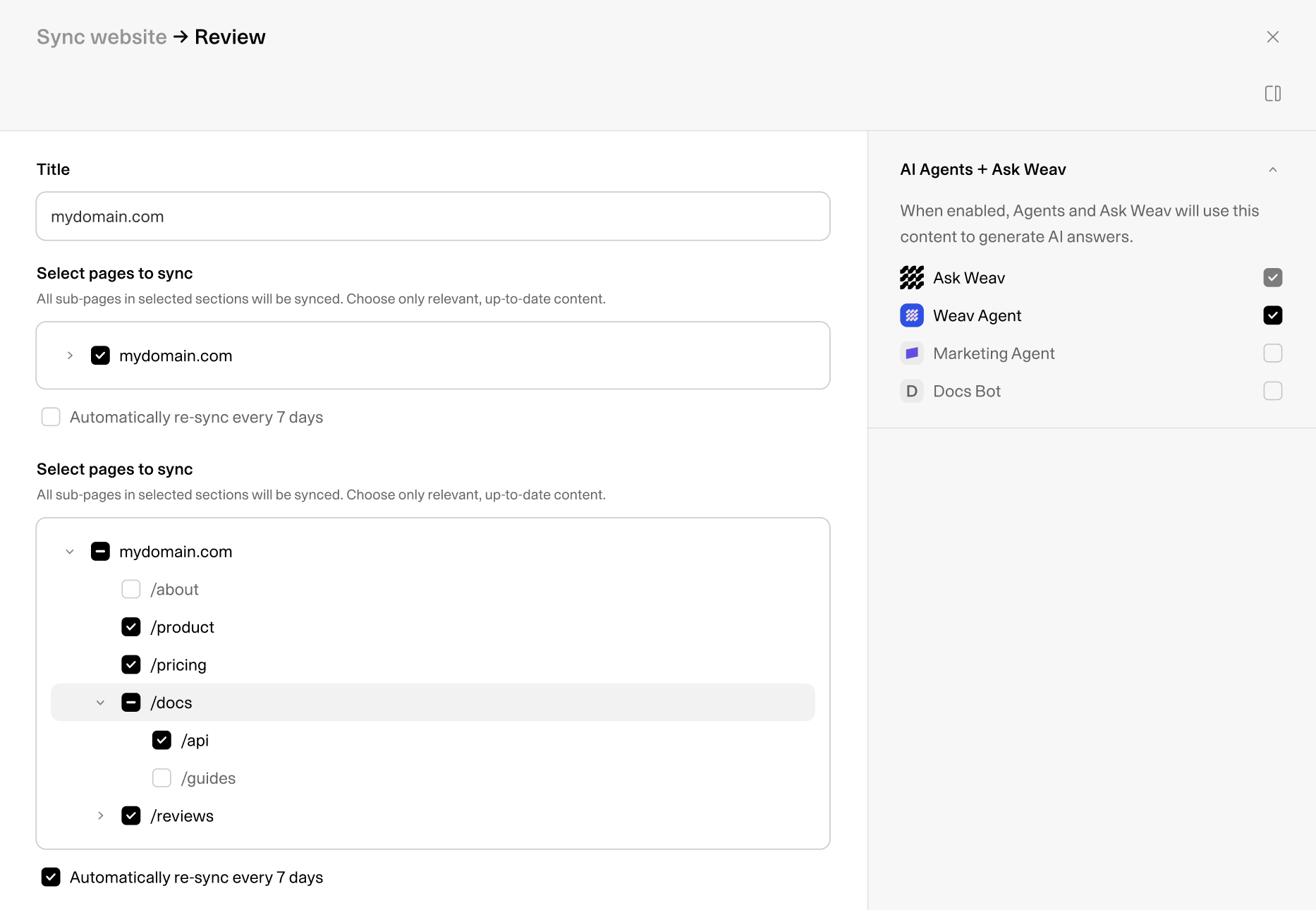Check the /about page checkbox
This screenshot has height=910, width=1316.
click(131, 589)
